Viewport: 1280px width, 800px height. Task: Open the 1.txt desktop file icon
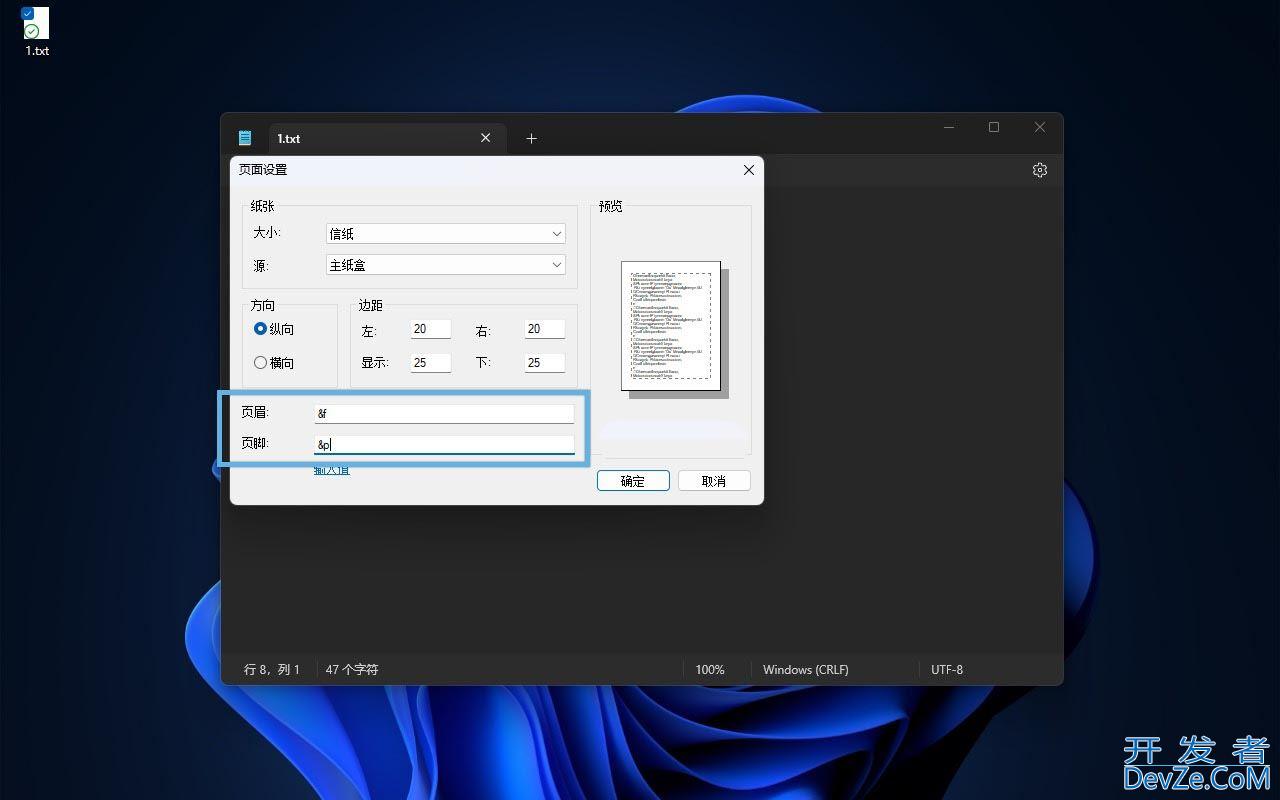[37, 32]
